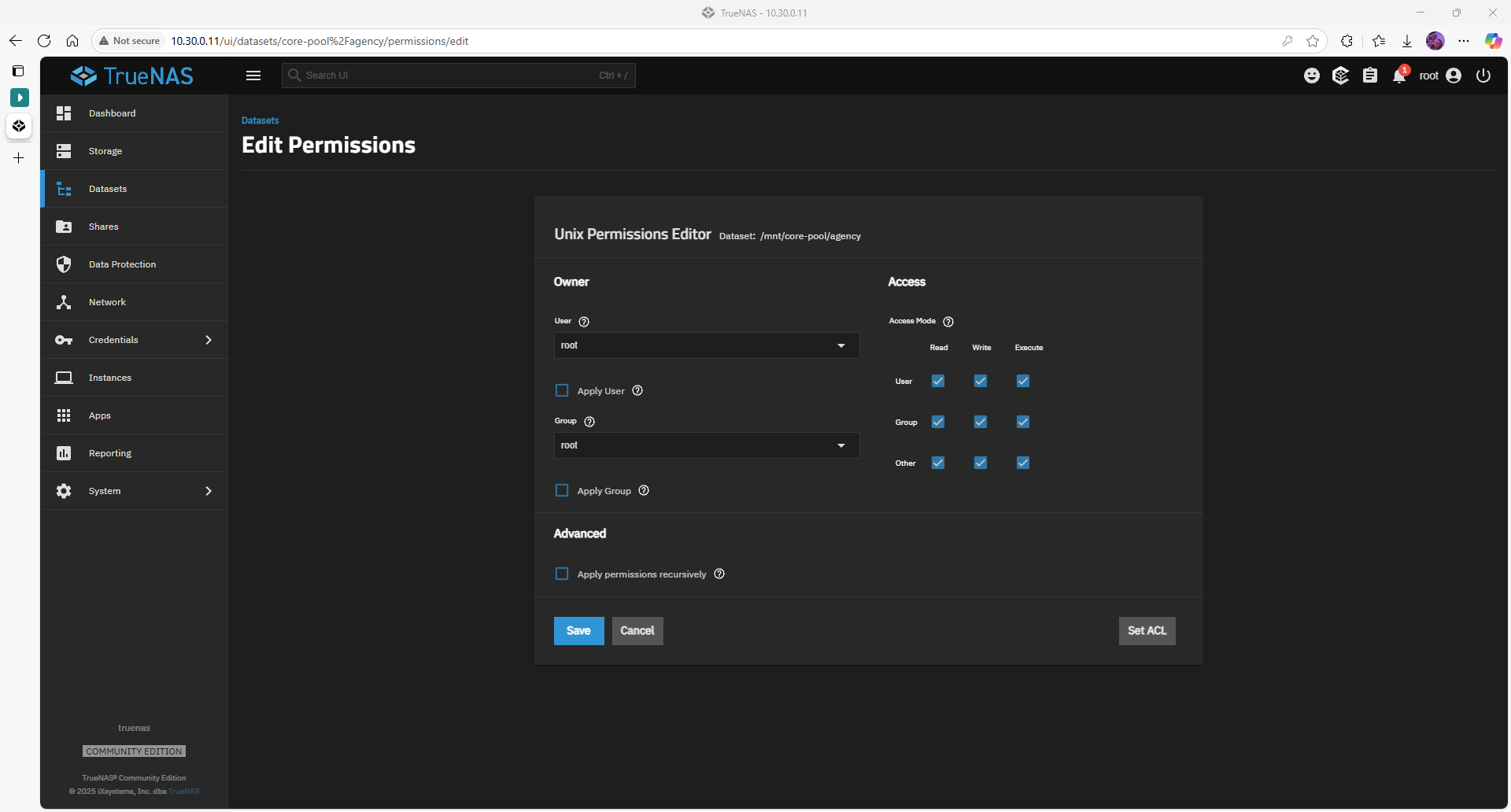The height and width of the screenshot is (812, 1511).
Task: Click the Instances laptop icon
Action: click(64, 378)
